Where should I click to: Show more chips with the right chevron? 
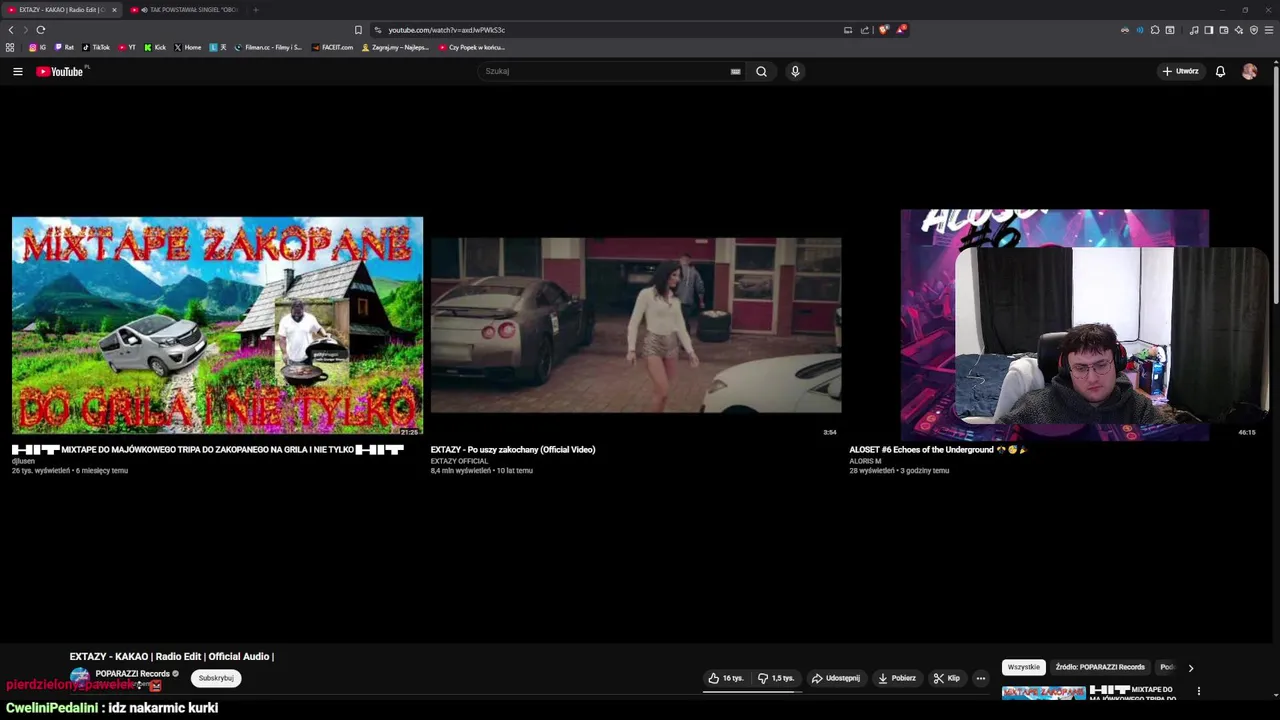point(1190,667)
